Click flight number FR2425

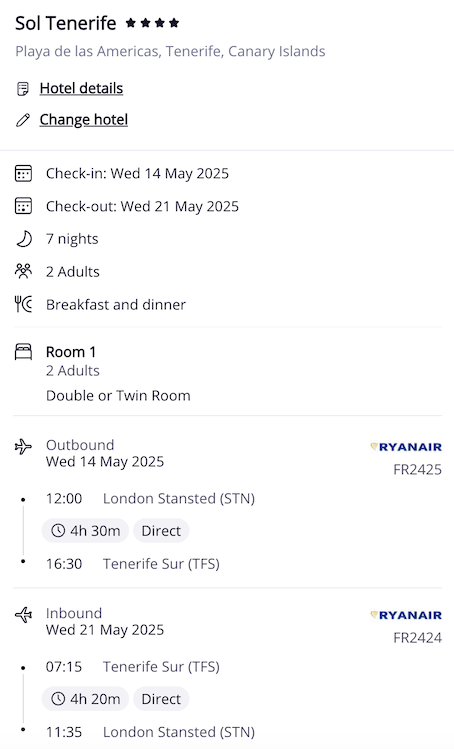[417, 470]
